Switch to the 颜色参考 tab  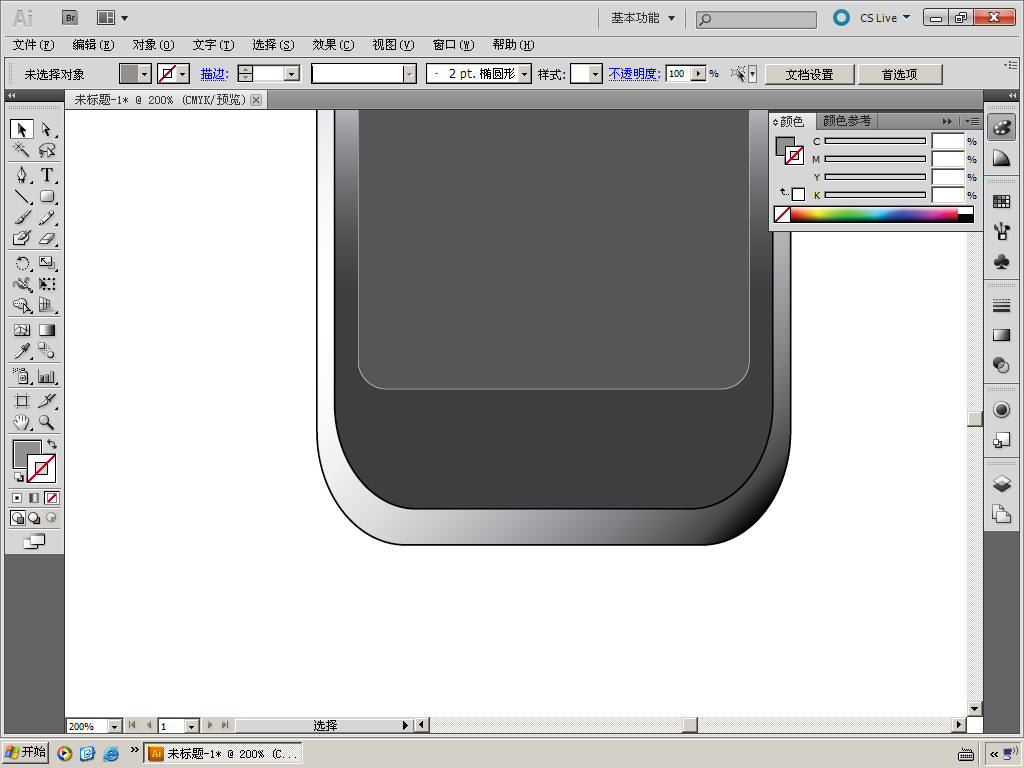(x=846, y=121)
